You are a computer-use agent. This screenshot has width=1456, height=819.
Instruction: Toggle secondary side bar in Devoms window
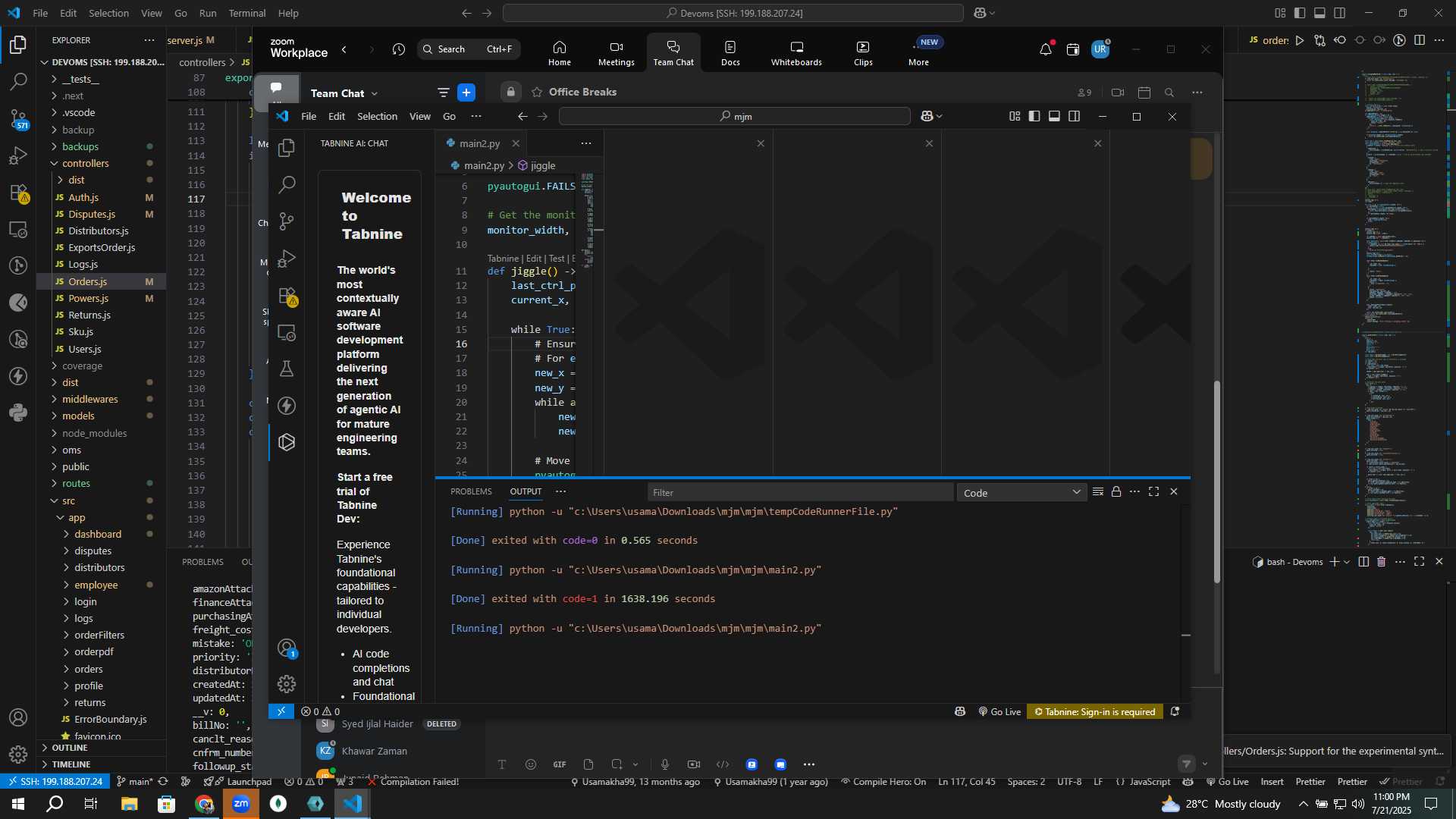pos(1340,13)
